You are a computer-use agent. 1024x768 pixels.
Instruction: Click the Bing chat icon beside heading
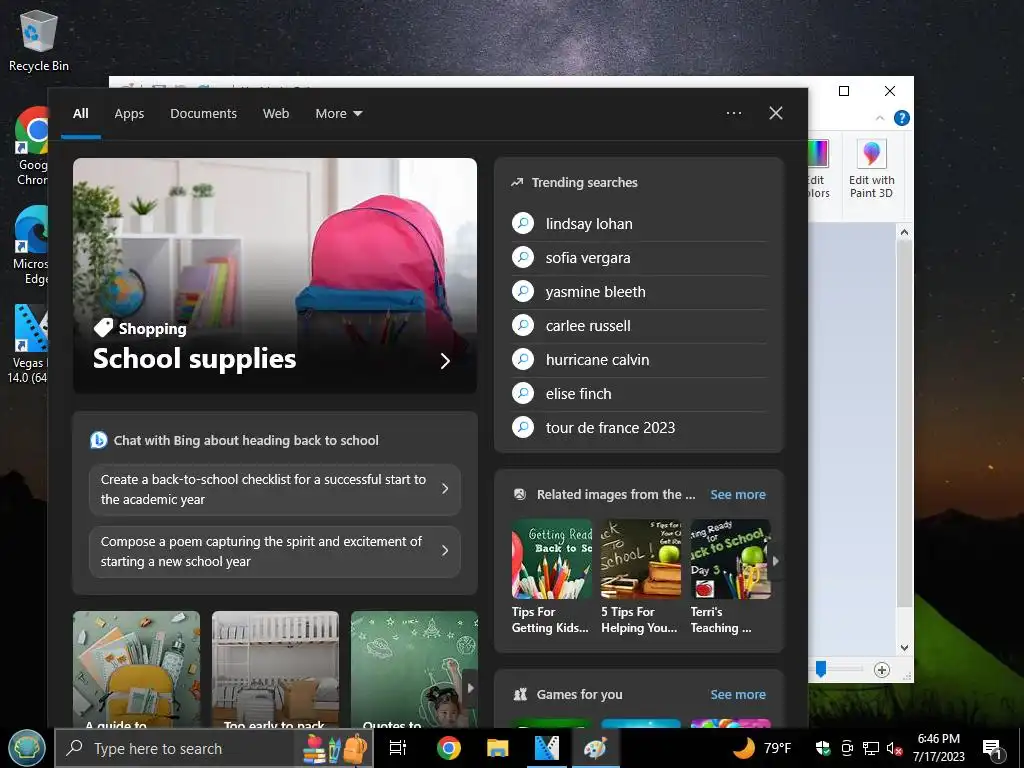tap(99, 440)
